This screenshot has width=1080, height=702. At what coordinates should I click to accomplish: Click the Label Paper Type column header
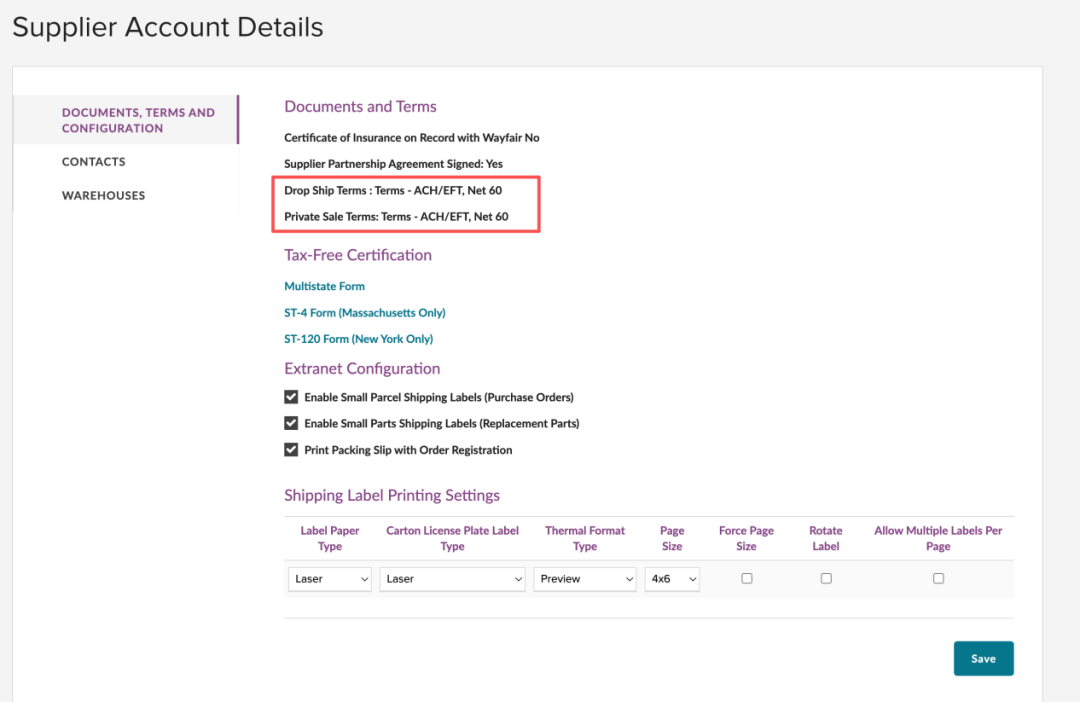coord(330,539)
